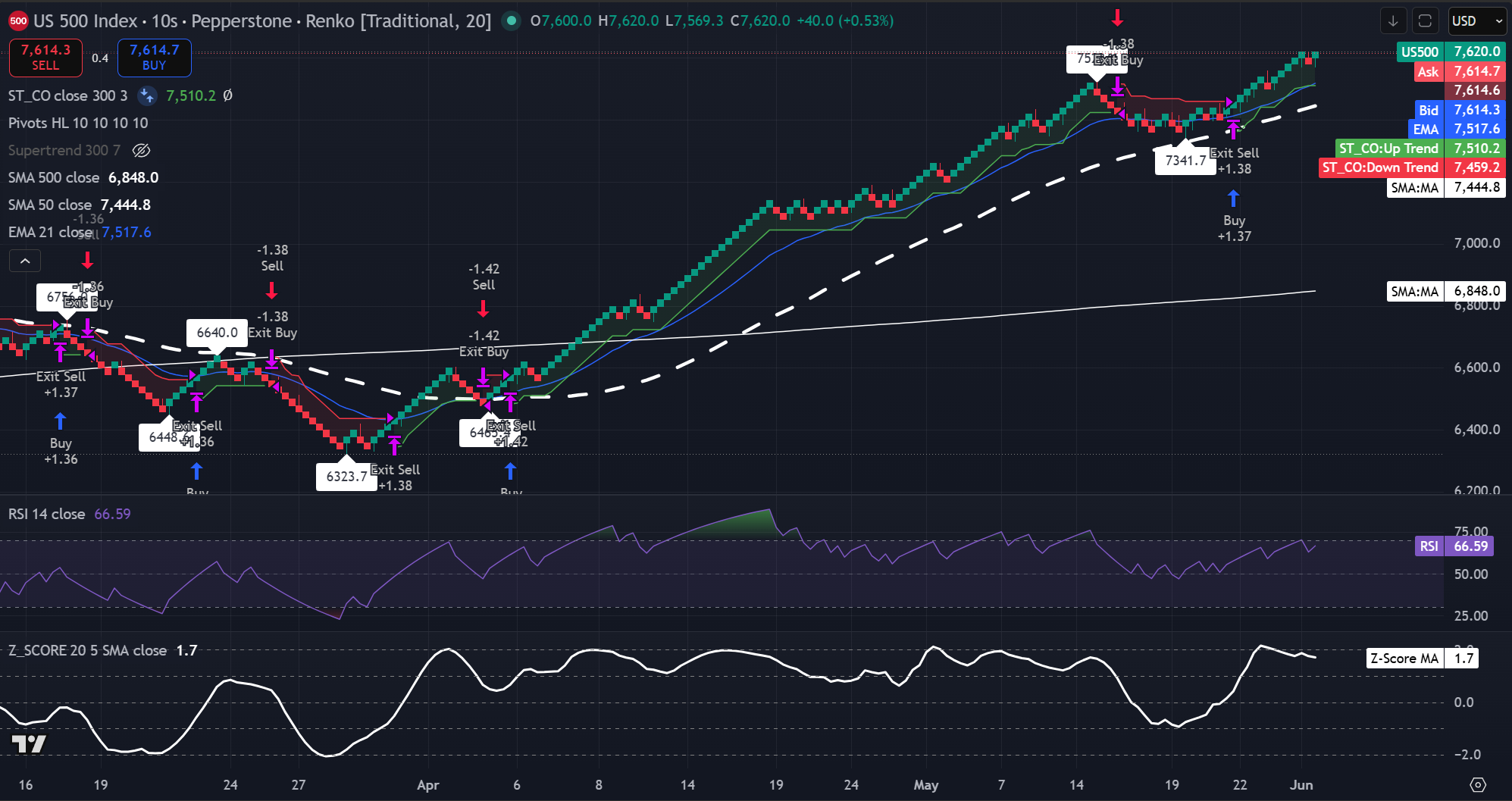Click the Buy +1.37 signal arrow
Viewport: 1512px width, 801px height.
point(1233,199)
